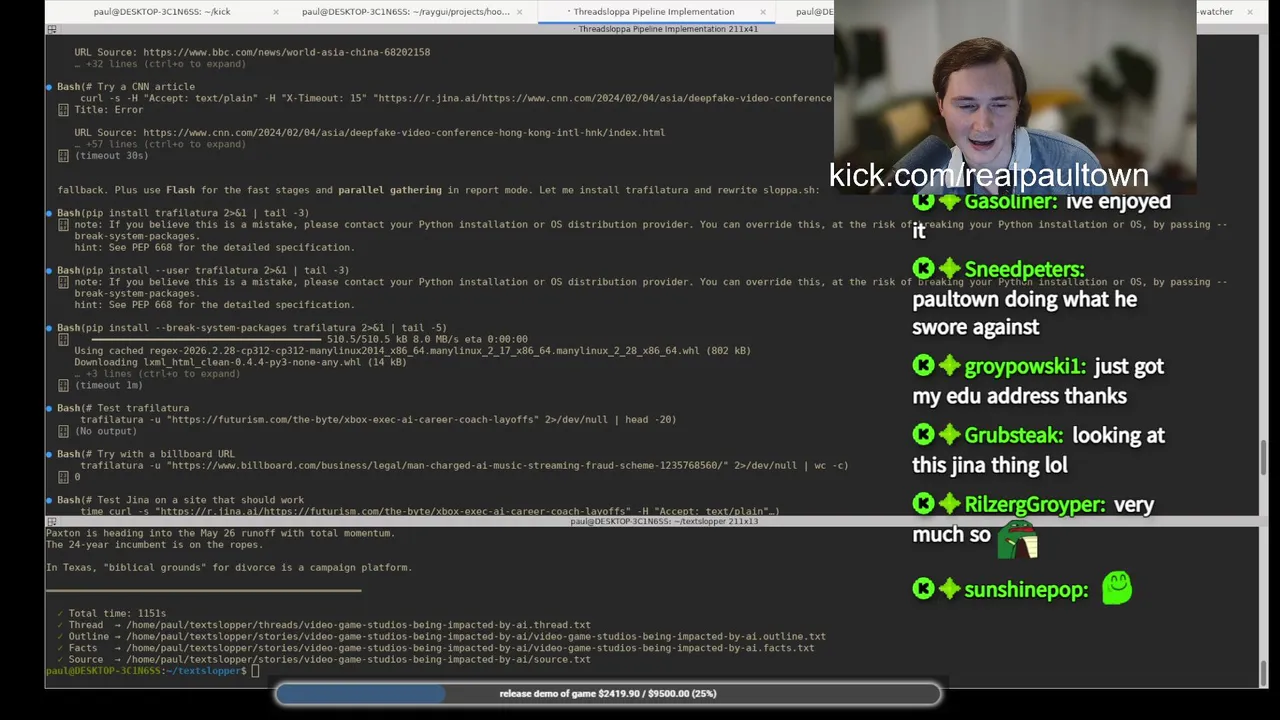This screenshot has height=720, width=1280.
Task: Click the thread.txt file path
Action: coord(358,625)
